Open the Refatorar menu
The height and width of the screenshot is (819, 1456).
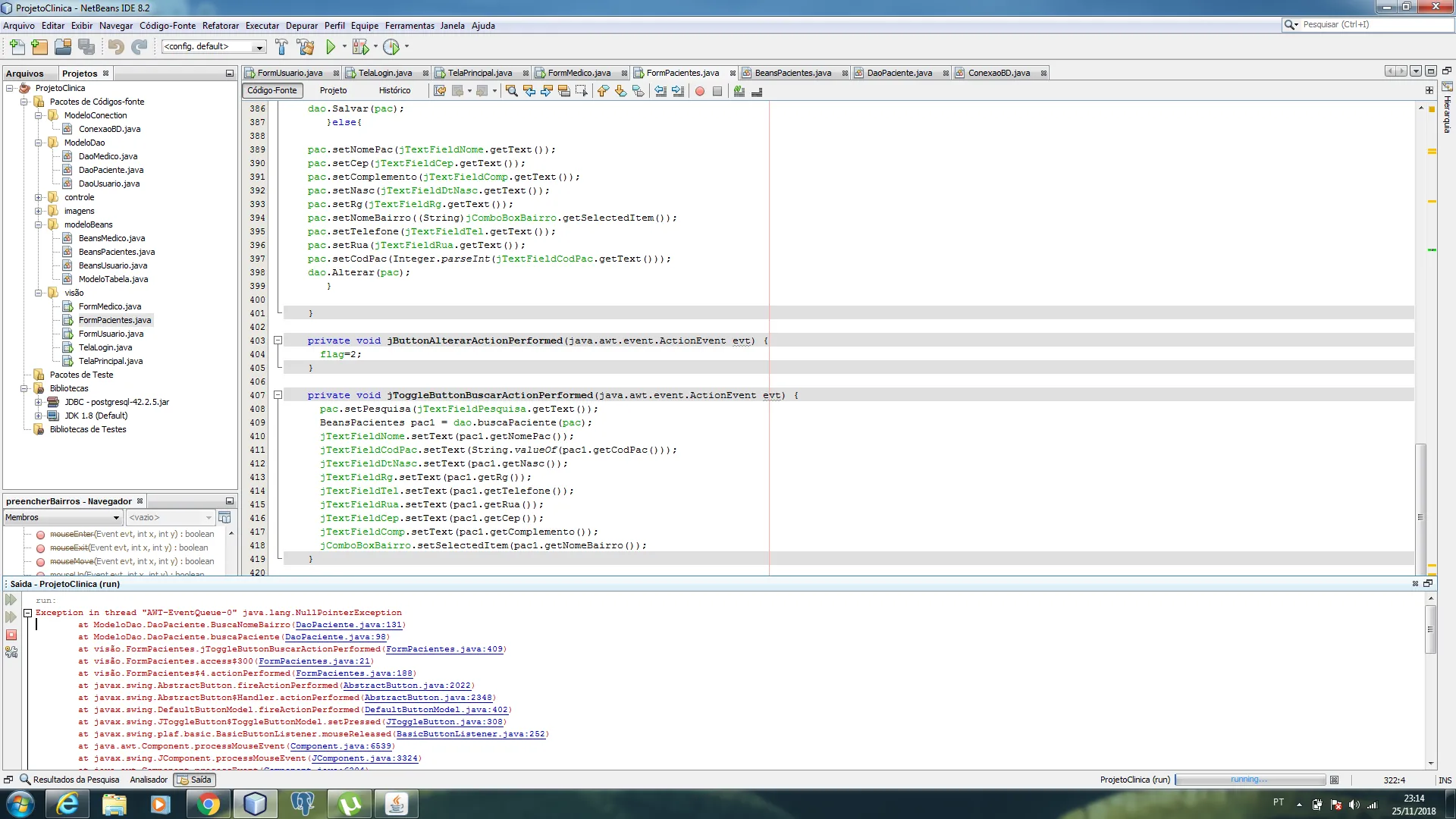pyautogui.click(x=220, y=26)
